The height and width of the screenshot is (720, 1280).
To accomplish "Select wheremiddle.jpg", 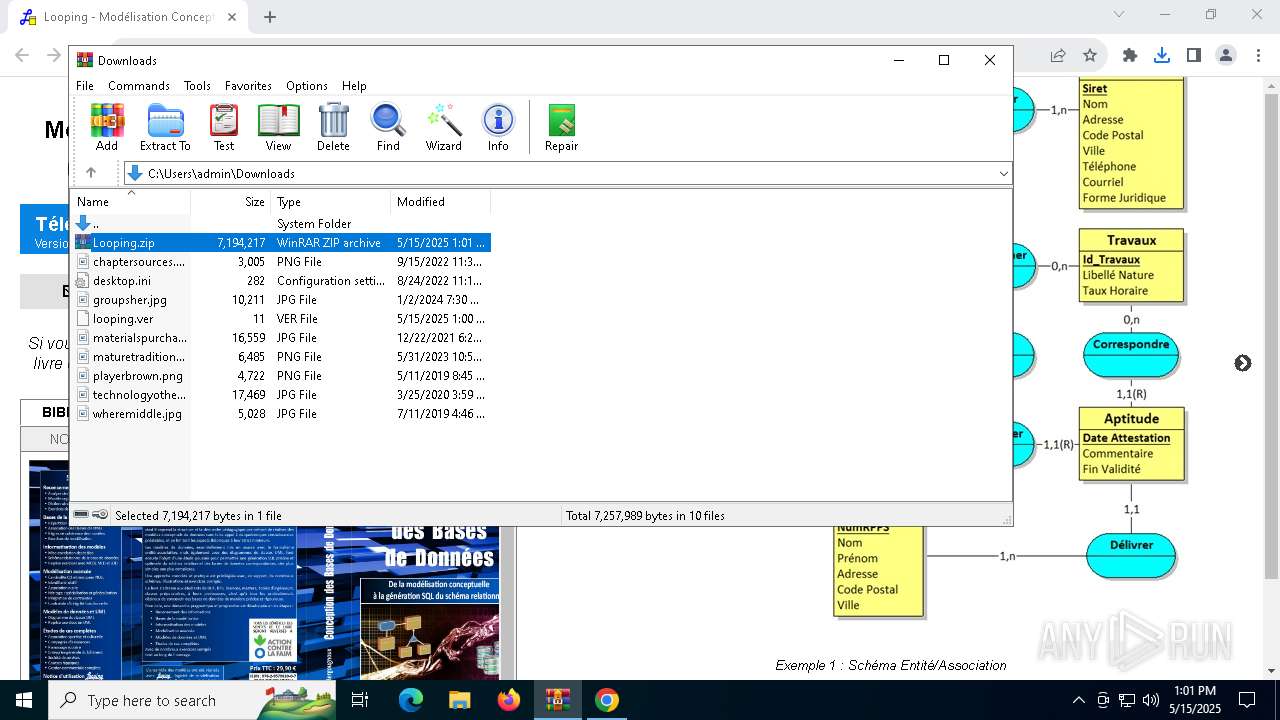I will pyautogui.click(x=280, y=414).
